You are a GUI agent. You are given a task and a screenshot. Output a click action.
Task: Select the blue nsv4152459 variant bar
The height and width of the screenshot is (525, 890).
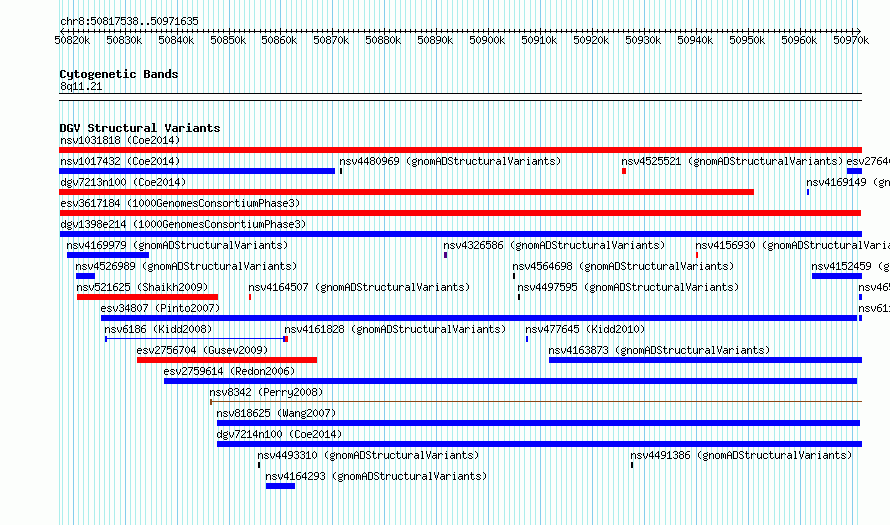pos(837,276)
